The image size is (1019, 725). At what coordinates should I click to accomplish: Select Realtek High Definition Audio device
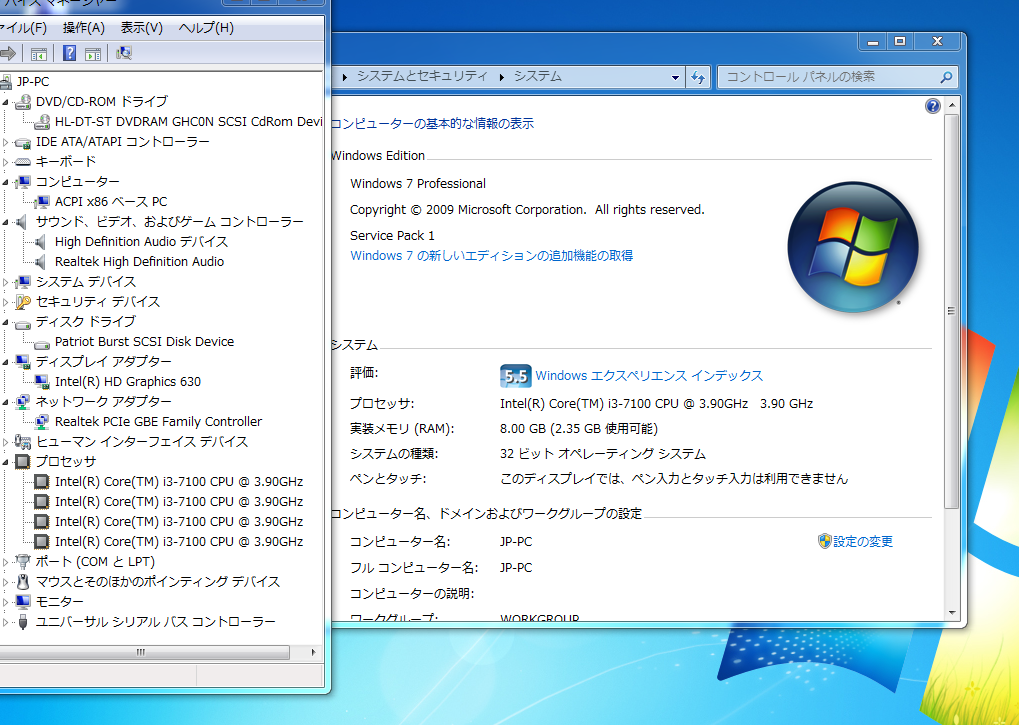[x=140, y=262]
